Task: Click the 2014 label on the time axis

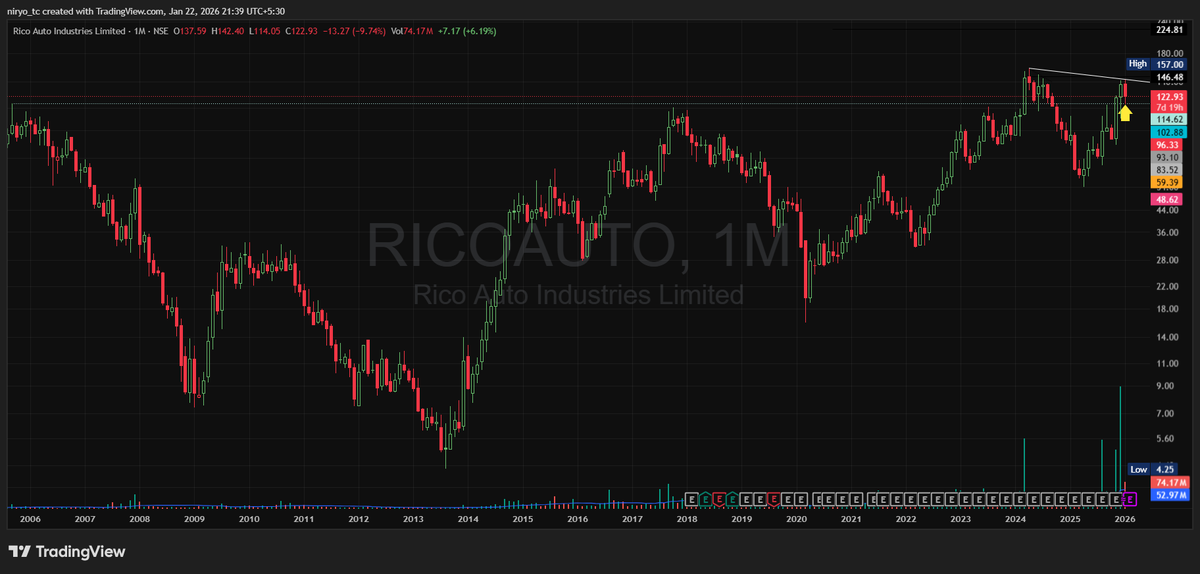Action: tap(468, 519)
